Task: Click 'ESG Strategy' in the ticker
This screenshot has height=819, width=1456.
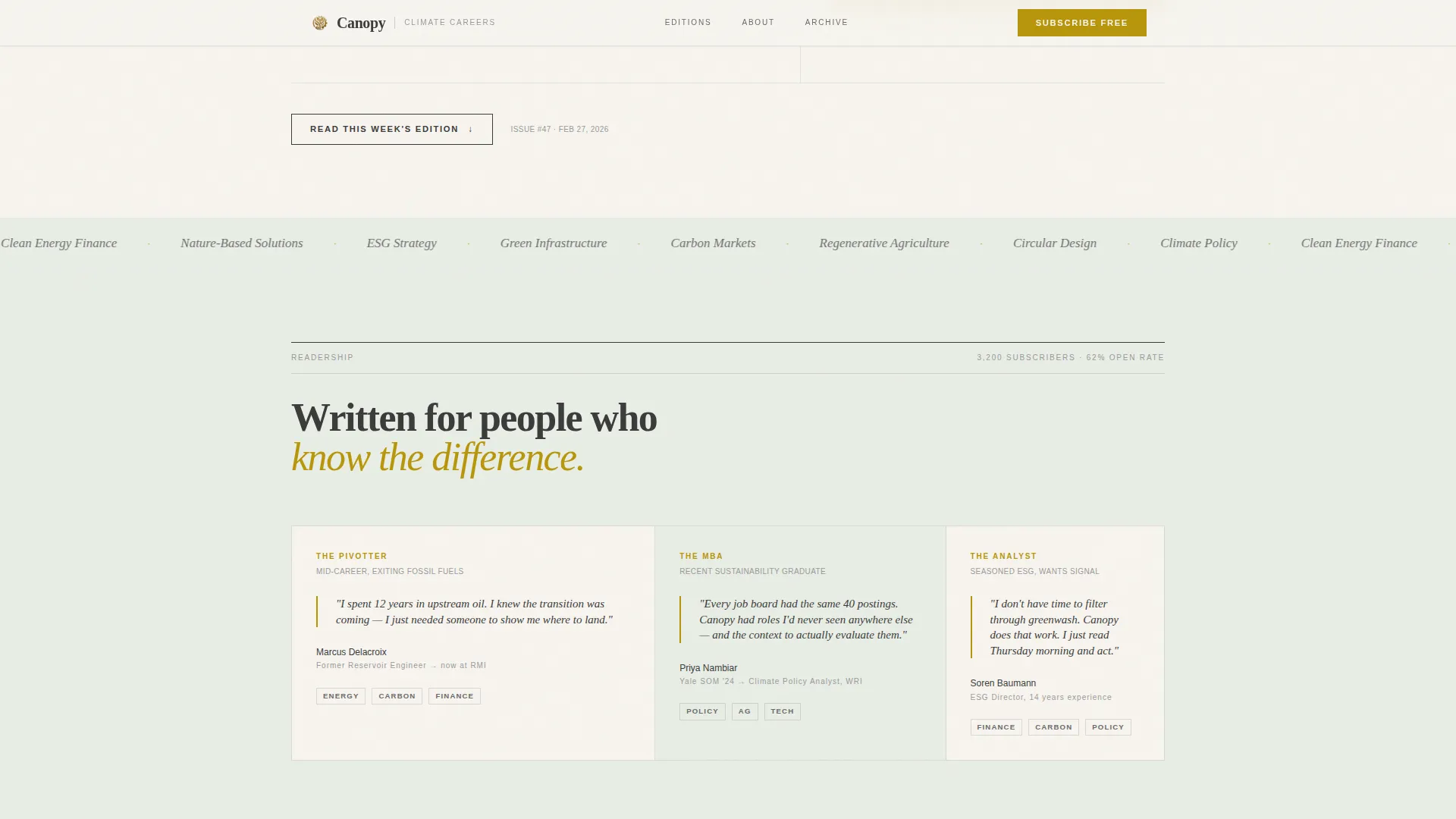Action: (401, 243)
